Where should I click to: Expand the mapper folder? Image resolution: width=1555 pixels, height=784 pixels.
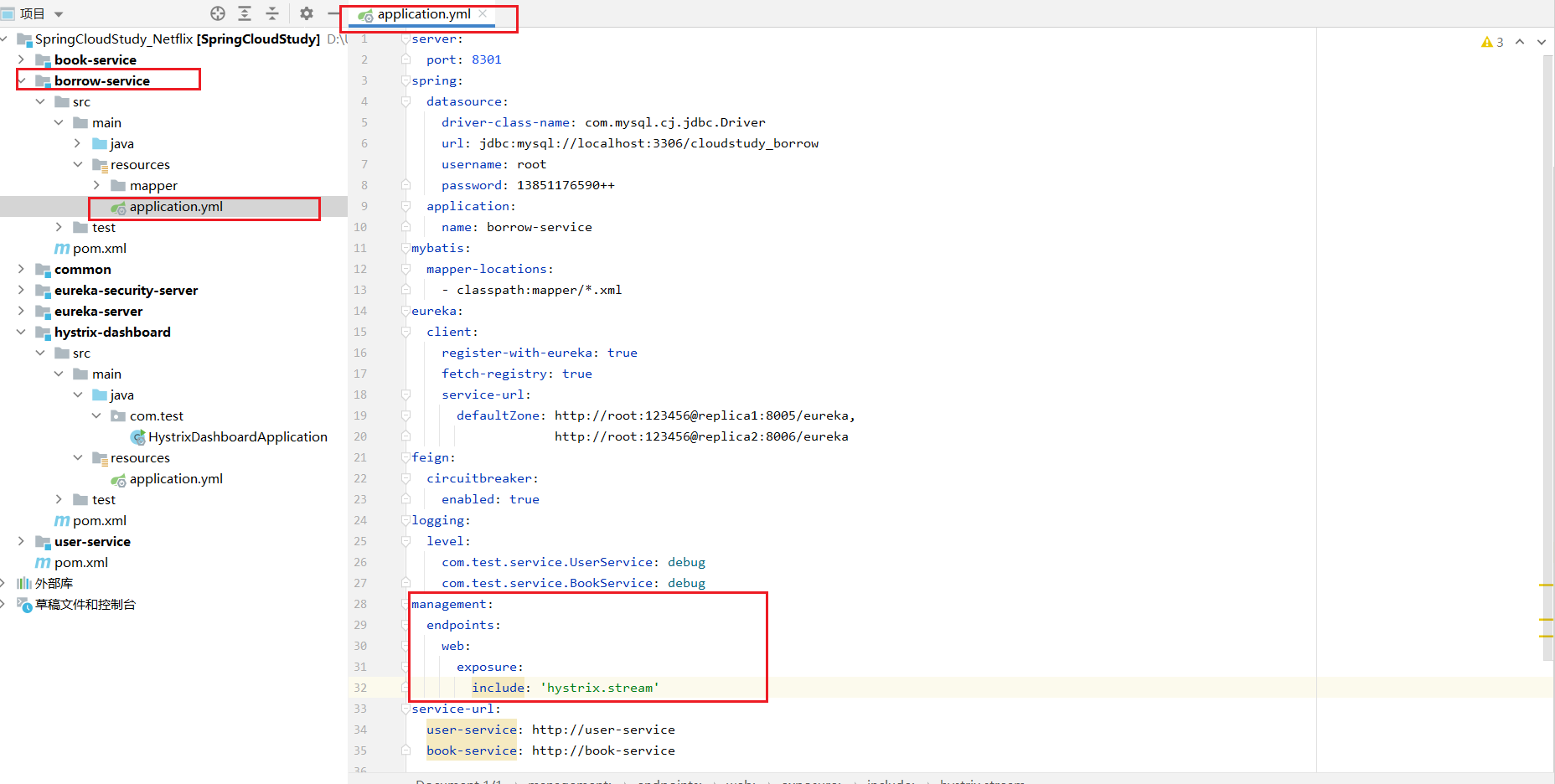coord(96,185)
